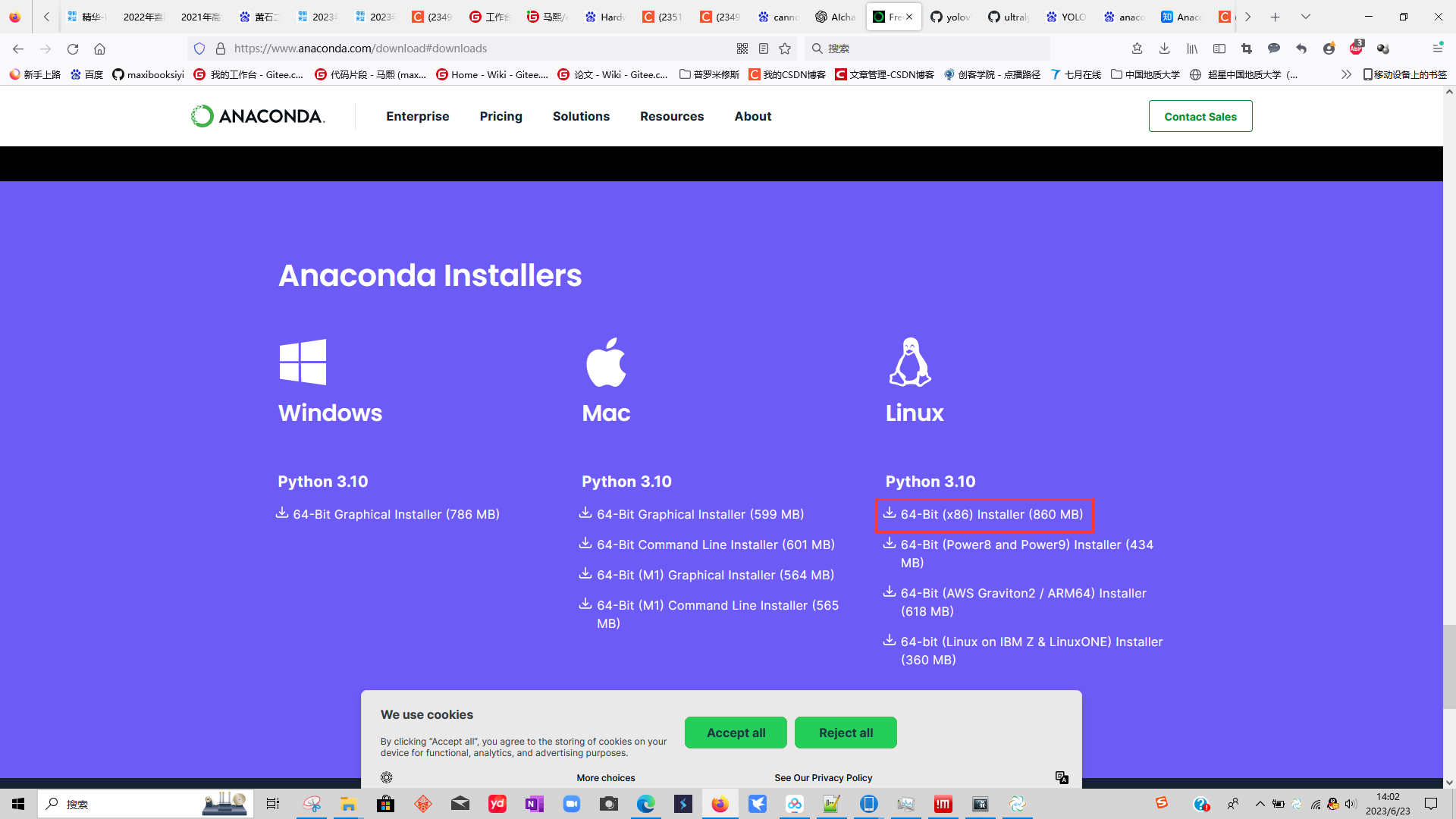
Task: Click the download icon for AWS Graviton2 ARM64 Installer
Action: tap(888, 592)
